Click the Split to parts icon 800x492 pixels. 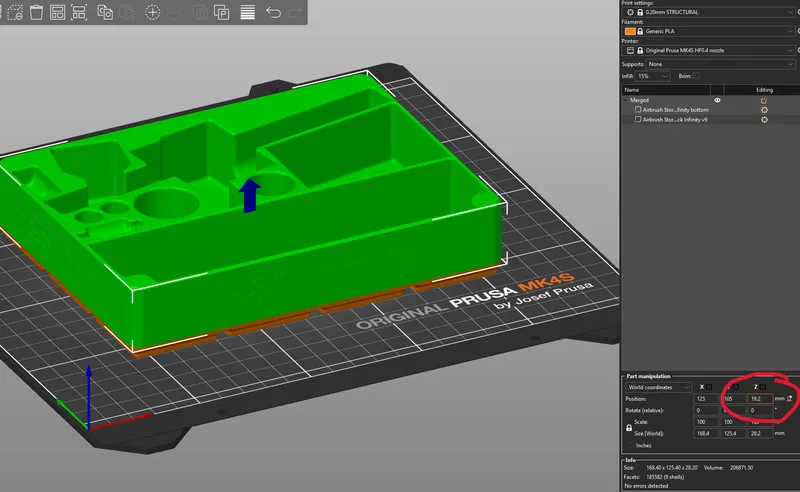click(x=221, y=12)
